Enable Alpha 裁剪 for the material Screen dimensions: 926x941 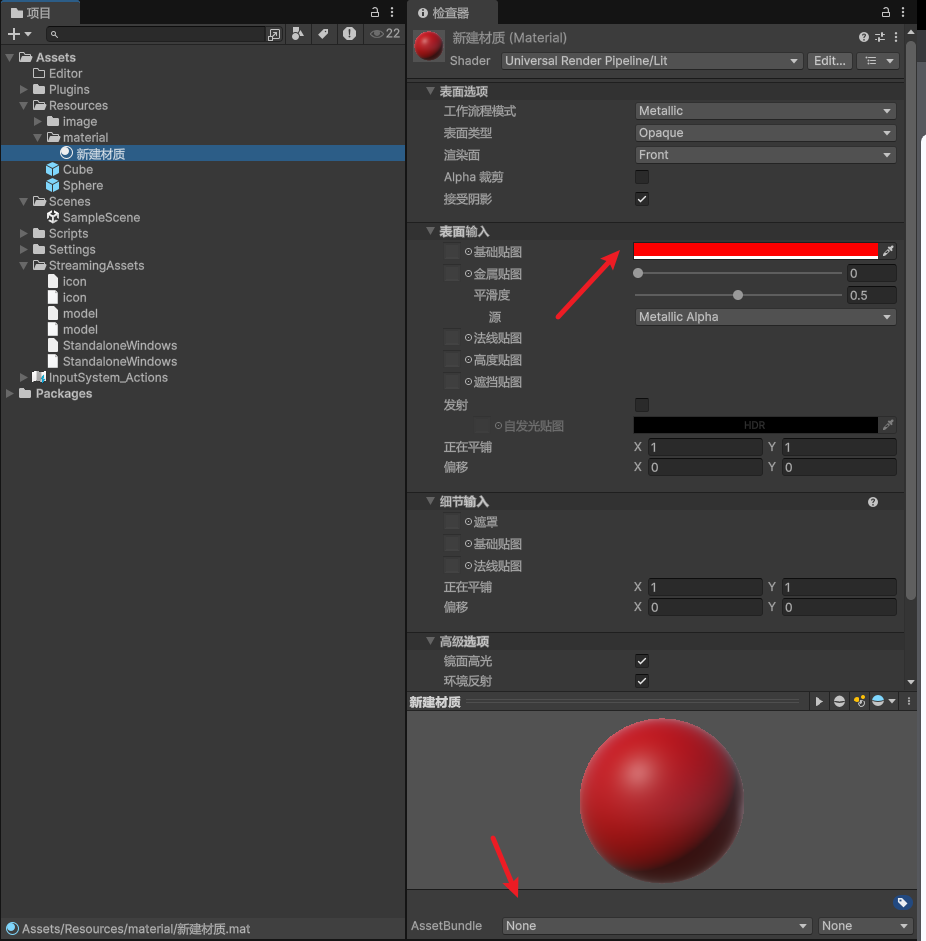[641, 176]
